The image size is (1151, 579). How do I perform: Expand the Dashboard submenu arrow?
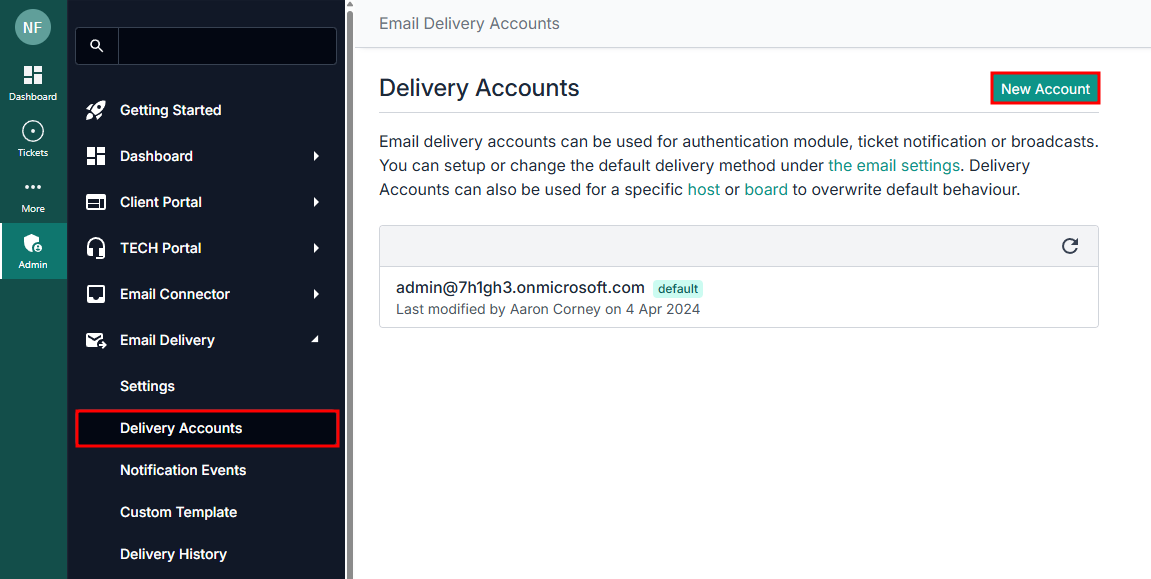point(316,156)
